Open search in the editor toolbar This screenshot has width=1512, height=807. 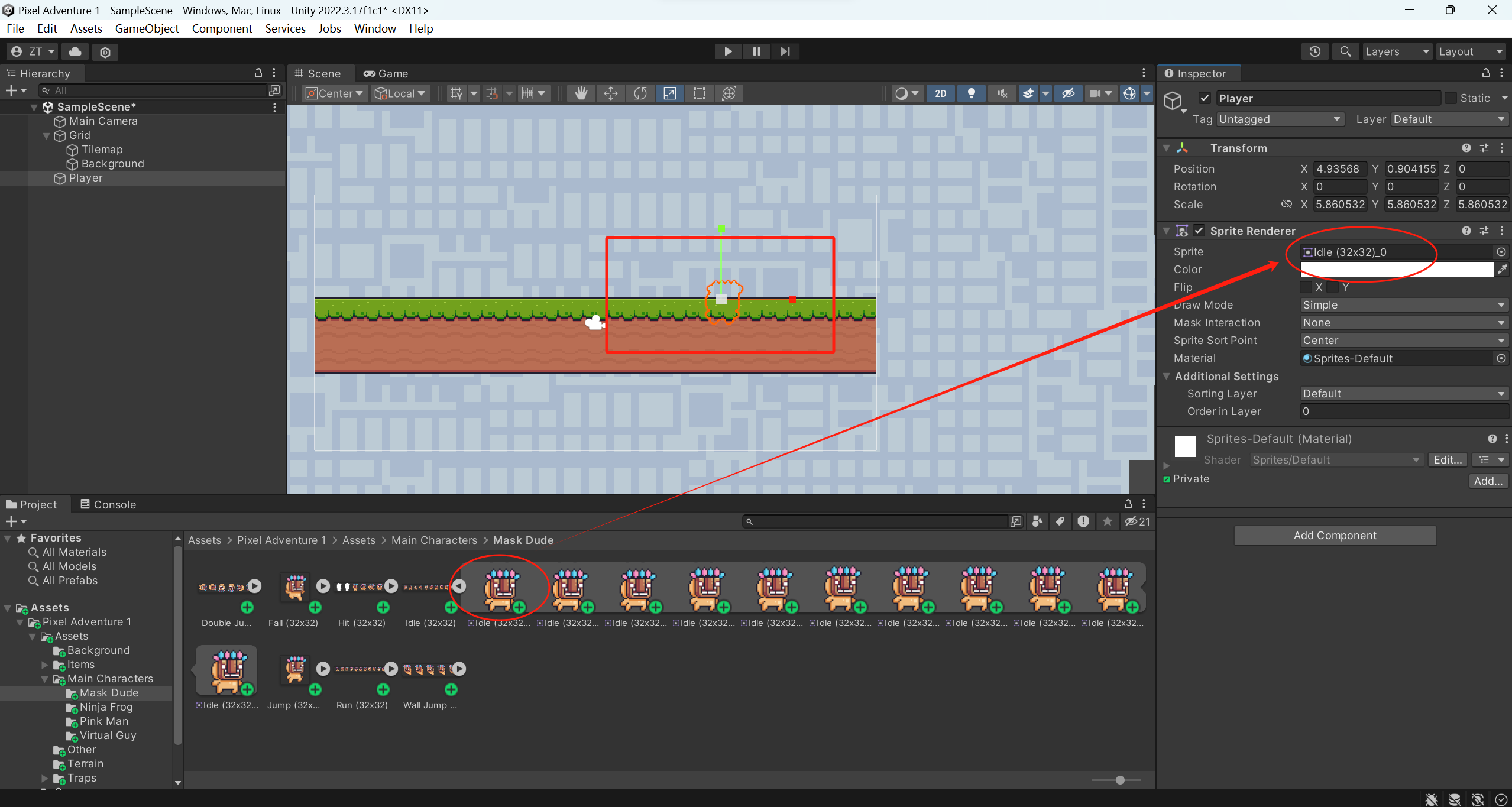(x=1345, y=51)
